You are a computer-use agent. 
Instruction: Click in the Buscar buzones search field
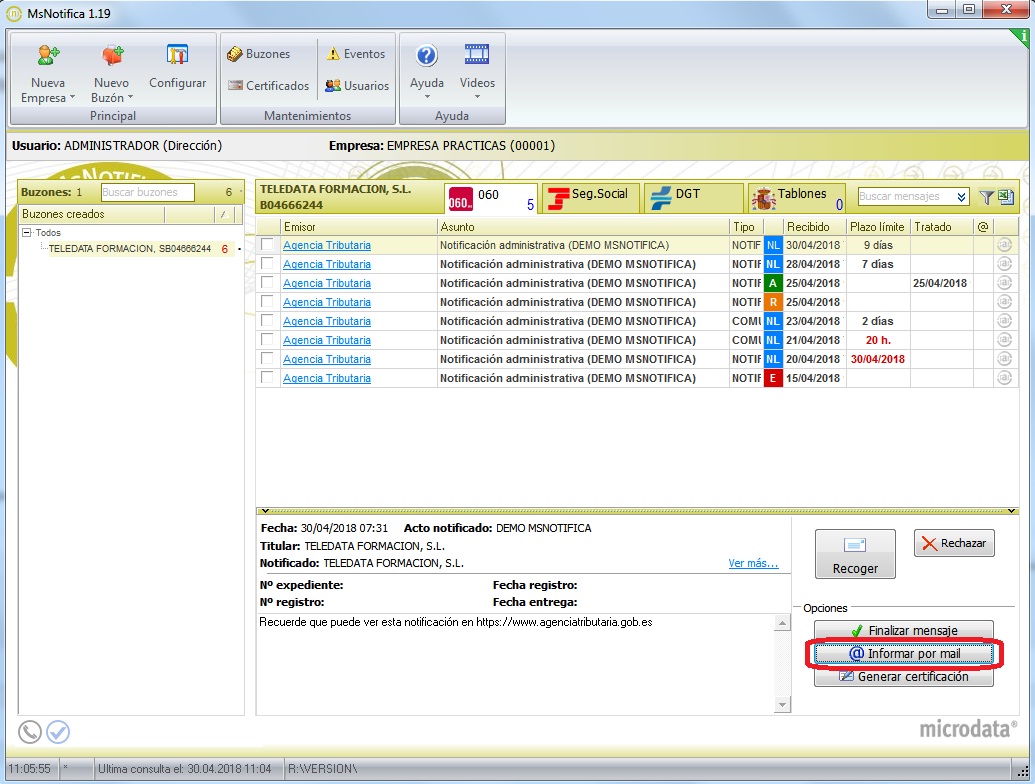(x=148, y=192)
